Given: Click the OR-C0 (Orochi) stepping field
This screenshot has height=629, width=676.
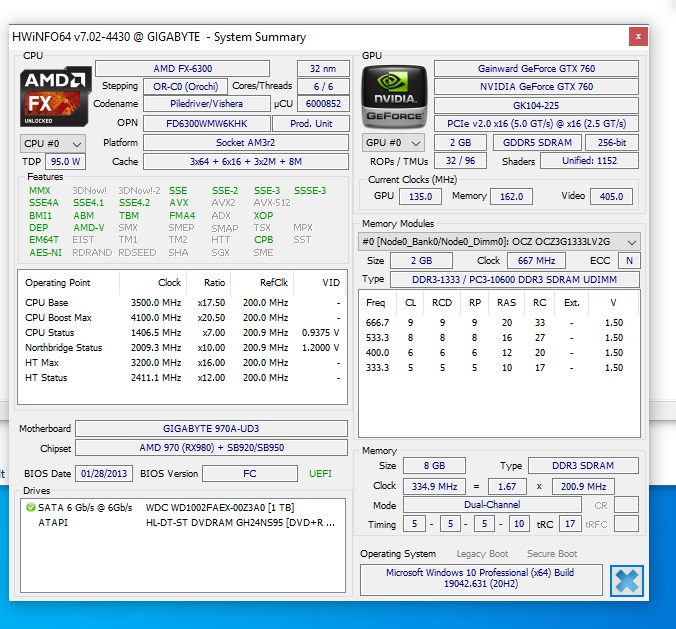Looking at the screenshot, I should 185,87.
